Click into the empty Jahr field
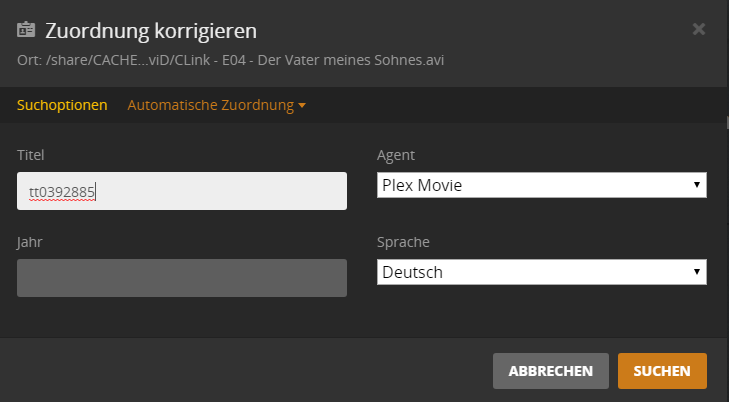Viewport: 729px width, 402px height. tap(182, 278)
